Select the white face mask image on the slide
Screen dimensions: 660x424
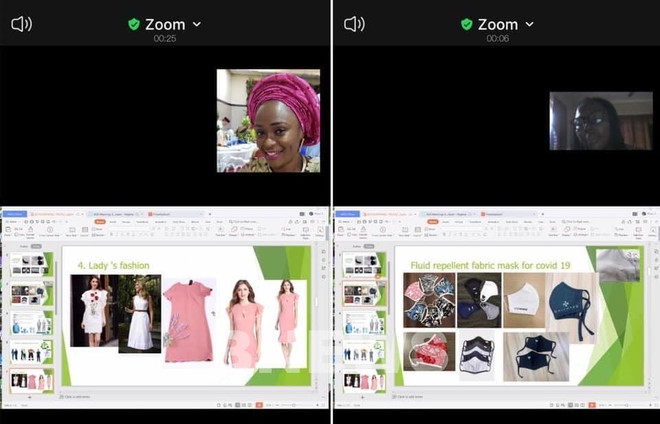524,300
